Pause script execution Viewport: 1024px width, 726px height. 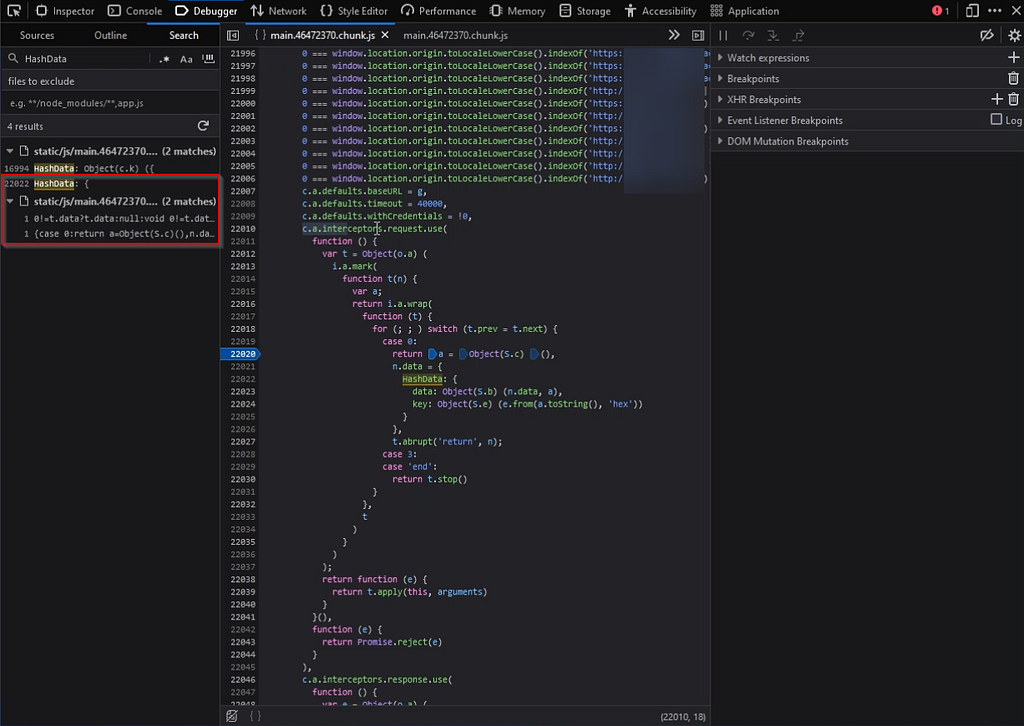[x=723, y=35]
